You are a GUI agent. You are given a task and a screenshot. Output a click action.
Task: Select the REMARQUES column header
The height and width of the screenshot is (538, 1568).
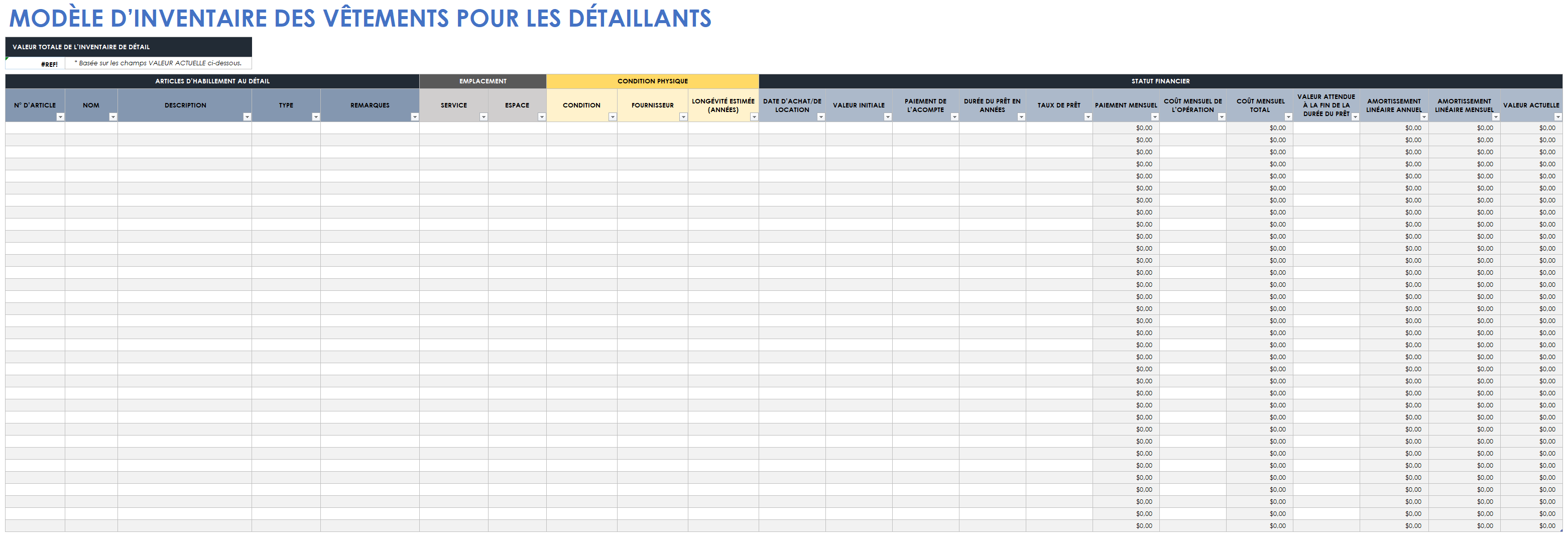point(370,105)
